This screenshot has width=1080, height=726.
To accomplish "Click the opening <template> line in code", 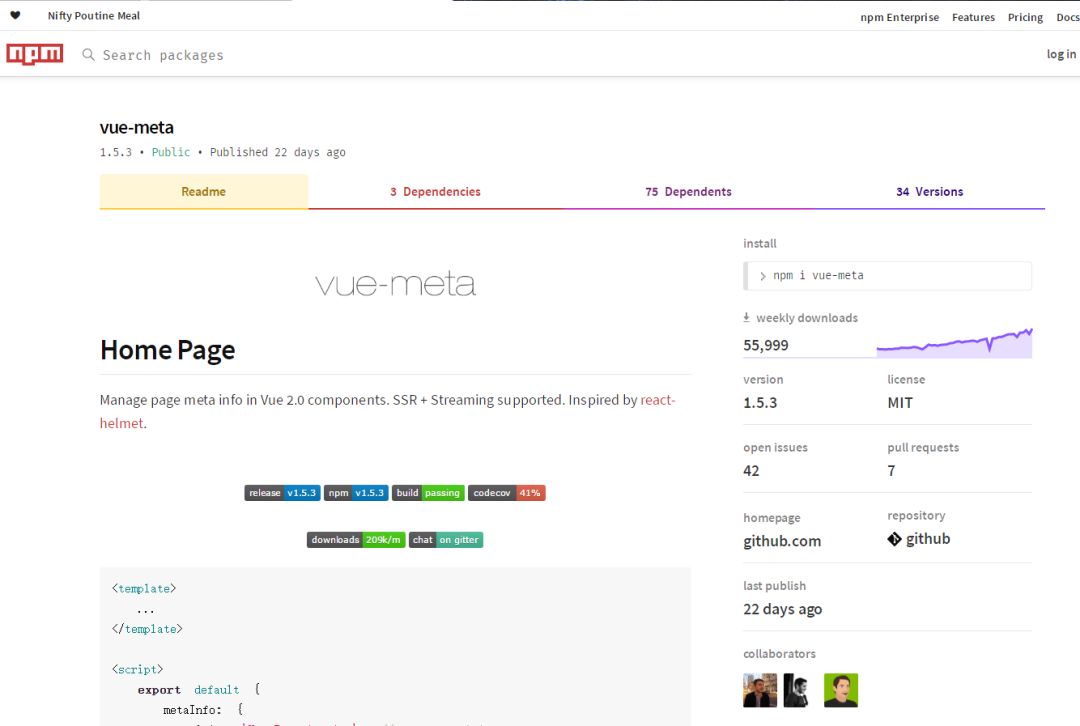I will 144,588.
